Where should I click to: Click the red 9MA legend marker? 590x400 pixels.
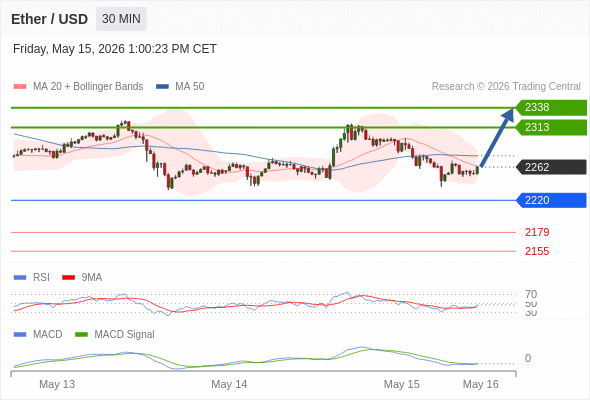(x=68, y=278)
